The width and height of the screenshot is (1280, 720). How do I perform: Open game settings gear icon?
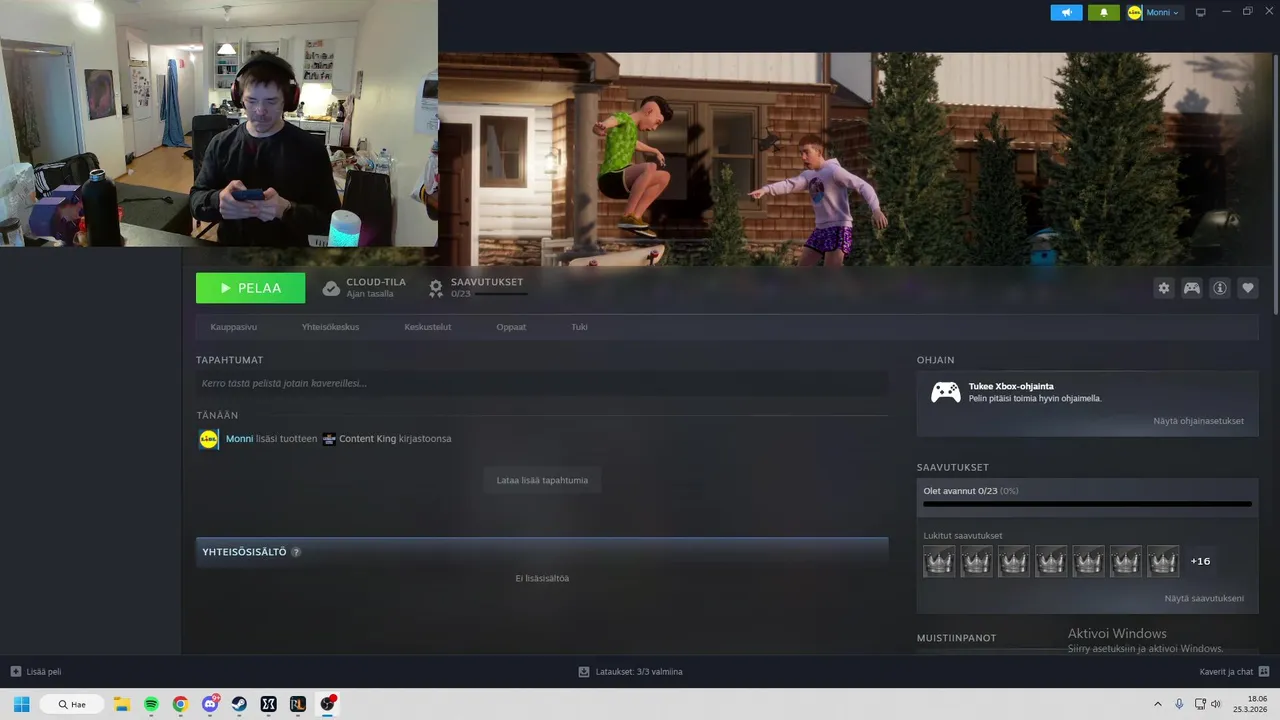1163,288
